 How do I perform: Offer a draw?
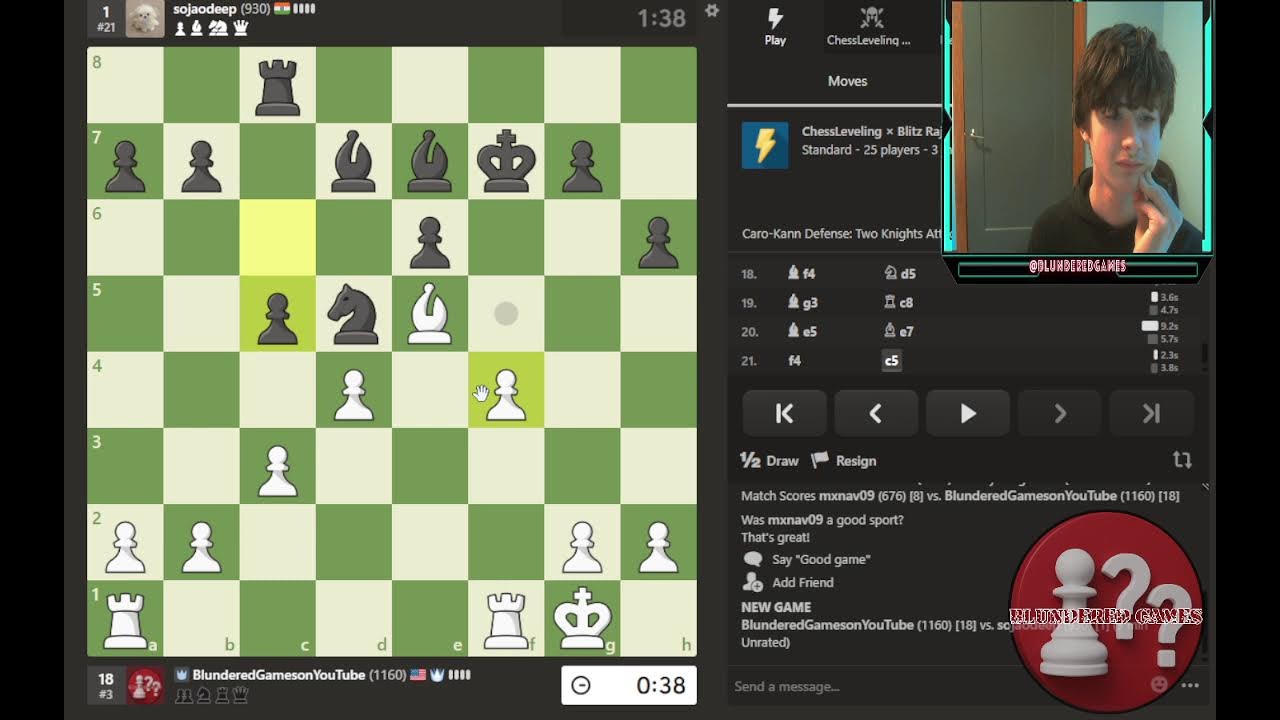769,461
